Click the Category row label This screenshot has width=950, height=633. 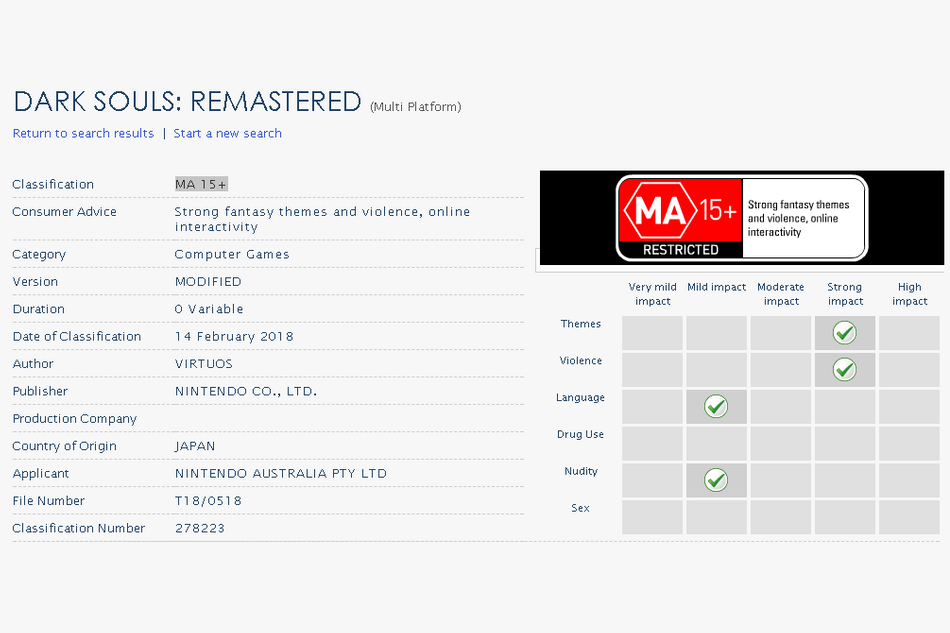(39, 254)
